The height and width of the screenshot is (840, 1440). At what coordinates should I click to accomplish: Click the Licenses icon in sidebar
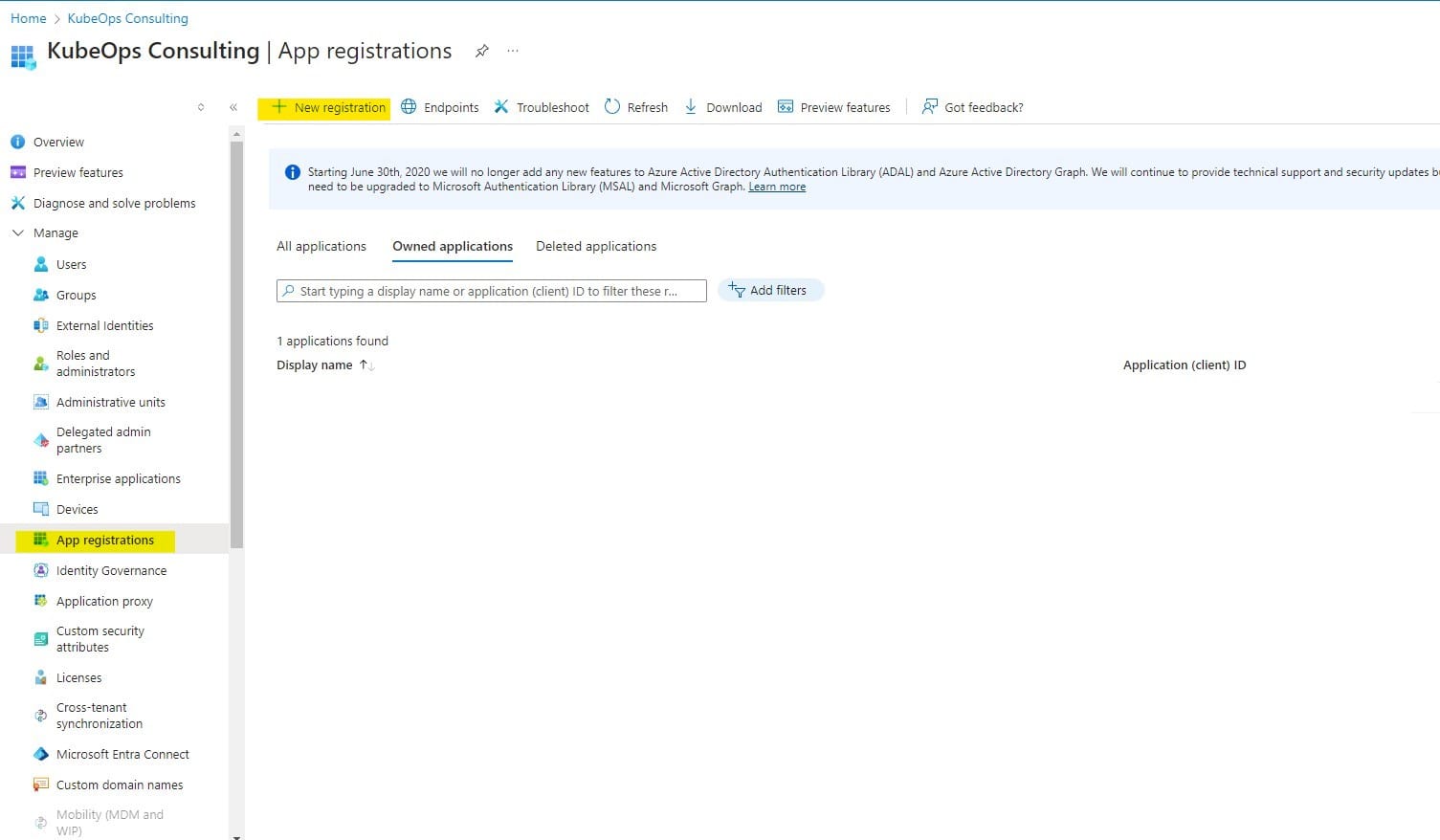coord(41,677)
